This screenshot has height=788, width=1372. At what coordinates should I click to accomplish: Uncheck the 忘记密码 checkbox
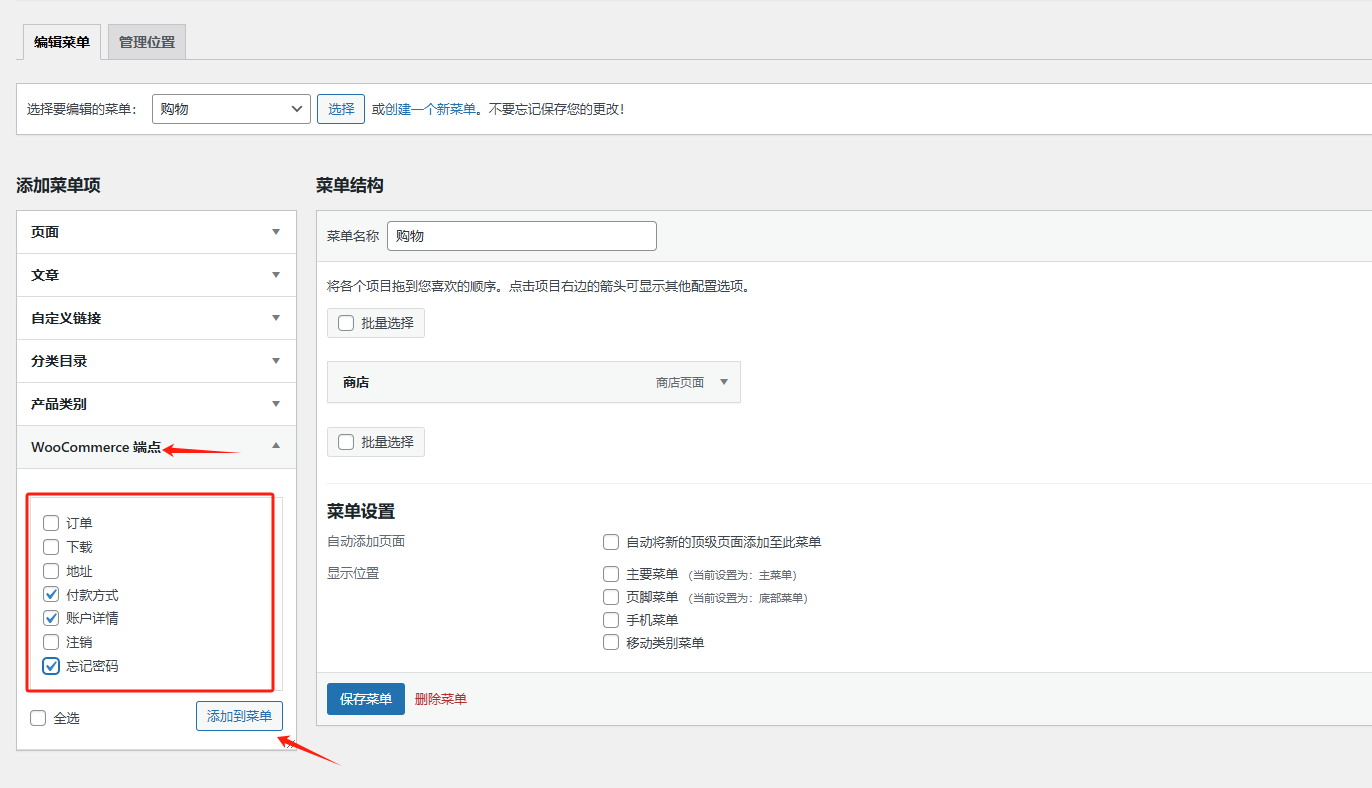(x=50, y=665)
